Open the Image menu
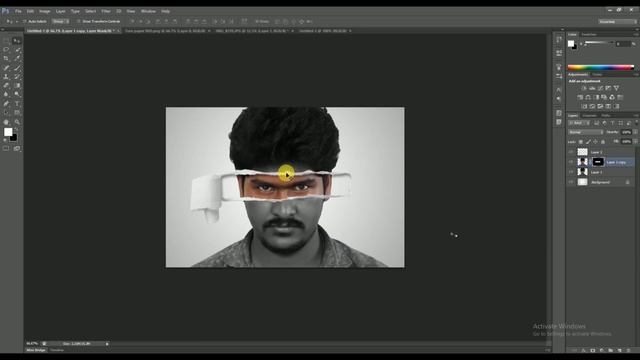This screenshot has height=360, width=640. coord(44,11)
